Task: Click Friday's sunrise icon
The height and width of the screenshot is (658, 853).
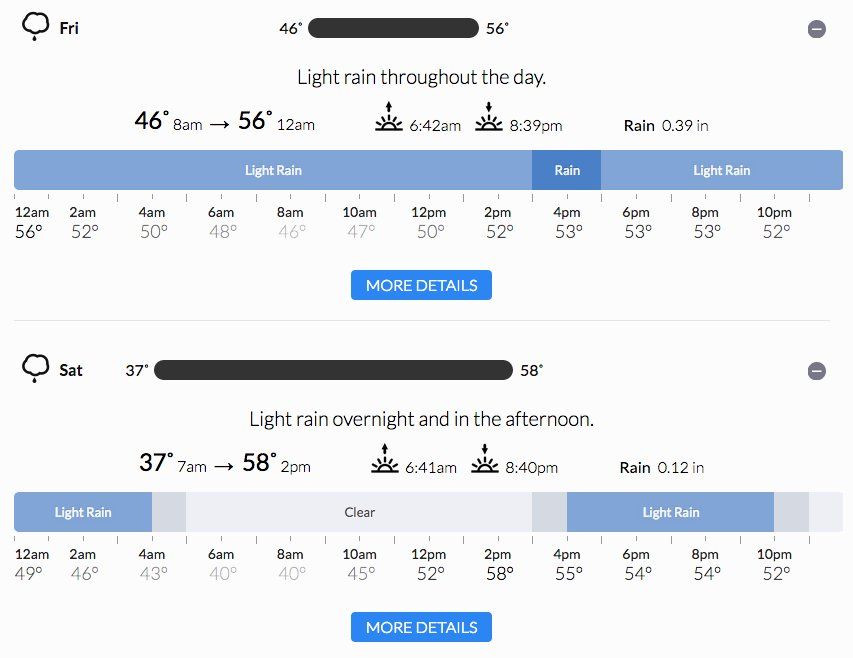Action: click(x=388, y=119)
